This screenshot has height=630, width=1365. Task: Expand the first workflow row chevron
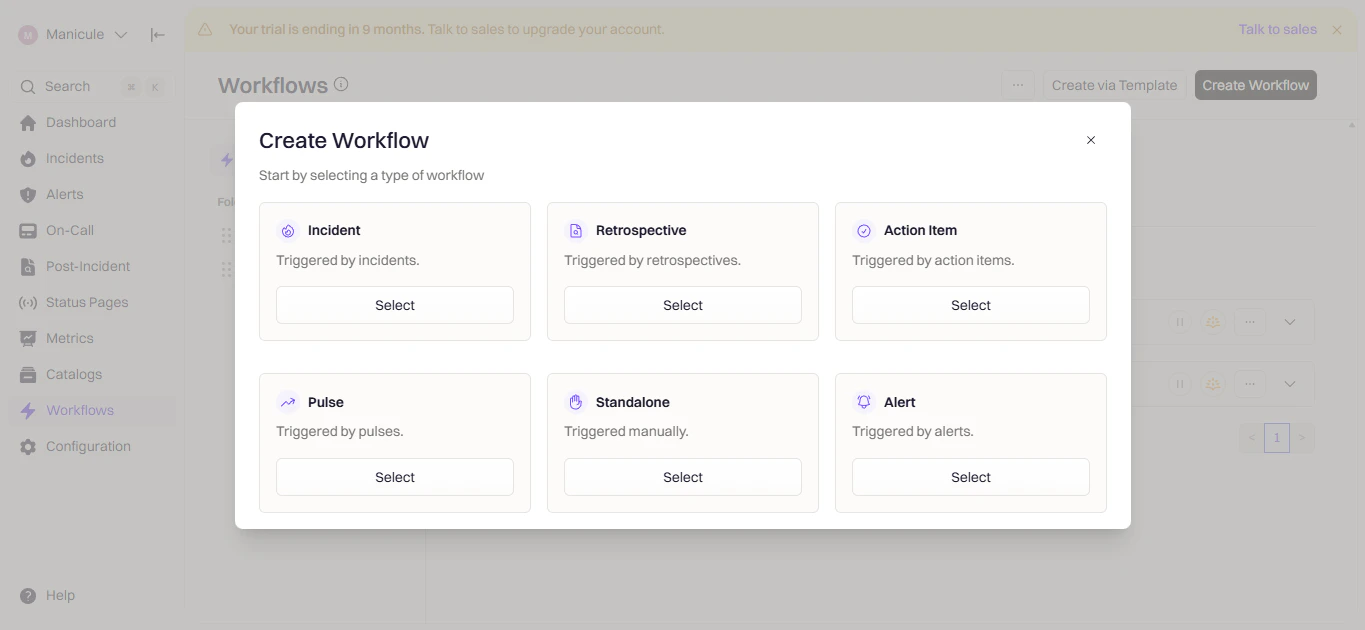point(1290,322)
